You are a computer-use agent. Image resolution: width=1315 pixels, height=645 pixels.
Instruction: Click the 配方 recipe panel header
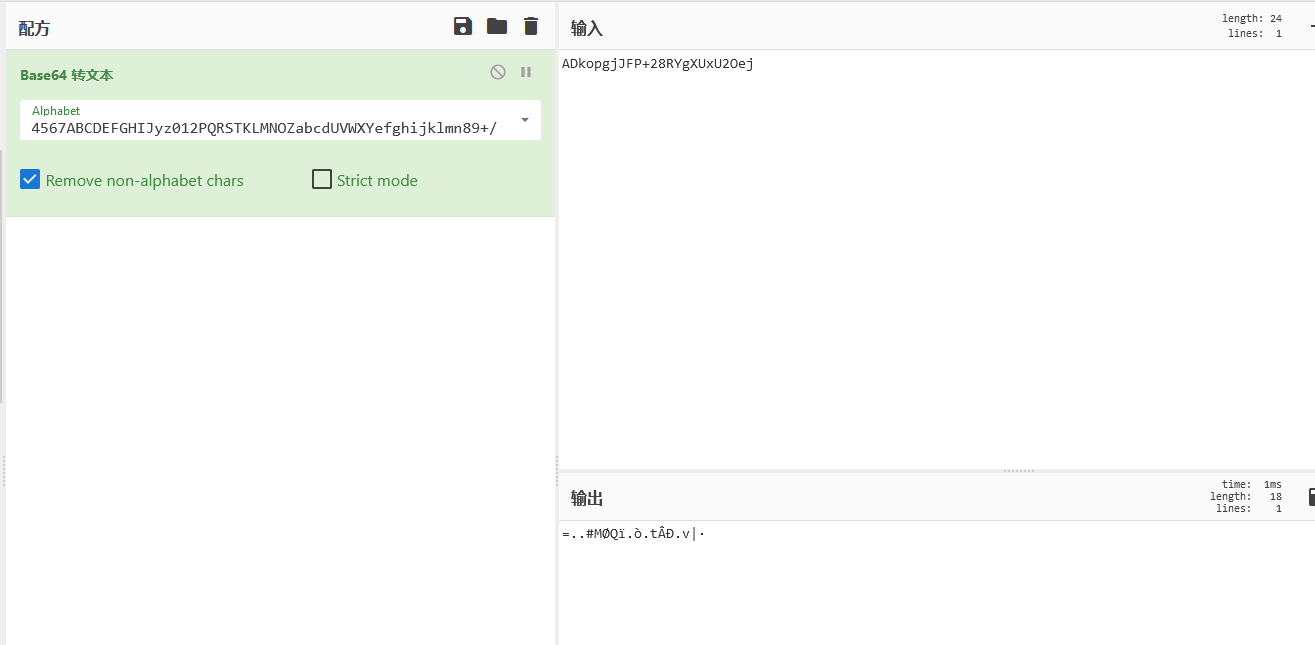click(34, 28)
